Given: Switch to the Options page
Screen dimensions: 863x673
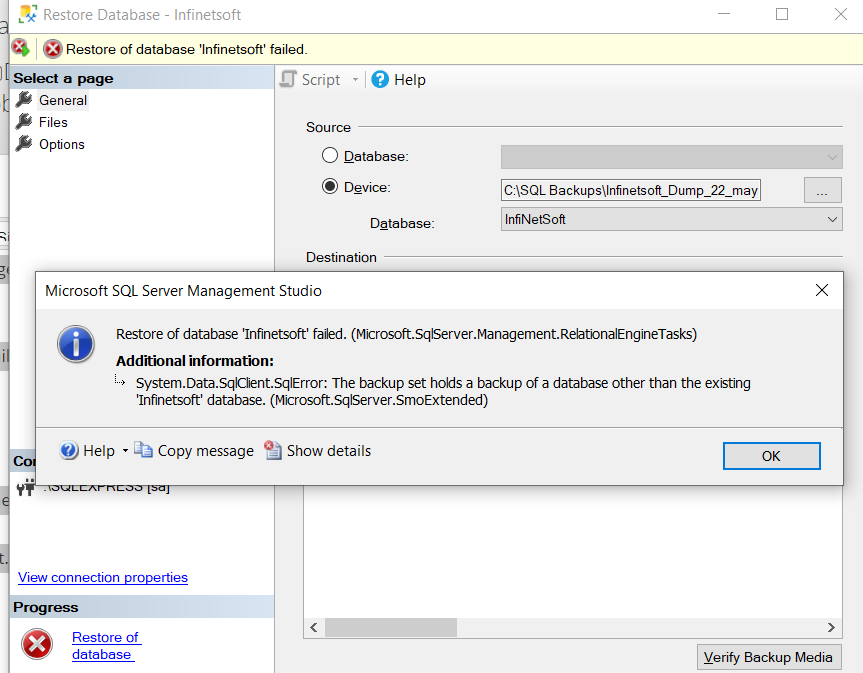Looking at the screenshot, I should tap(63, 143).
